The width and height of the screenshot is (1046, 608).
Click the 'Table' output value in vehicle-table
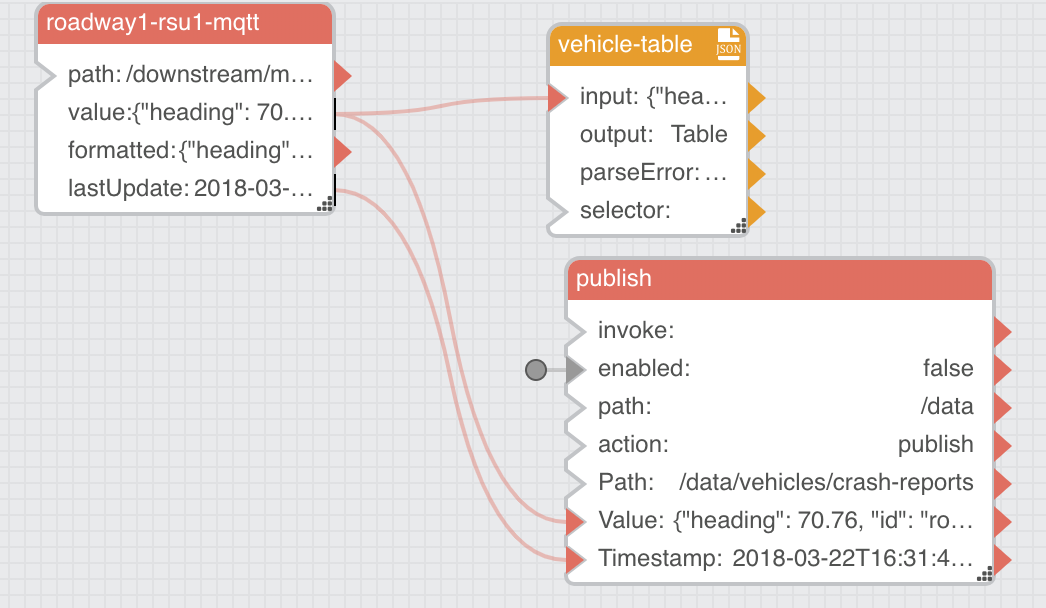click(x=698, y=135)
